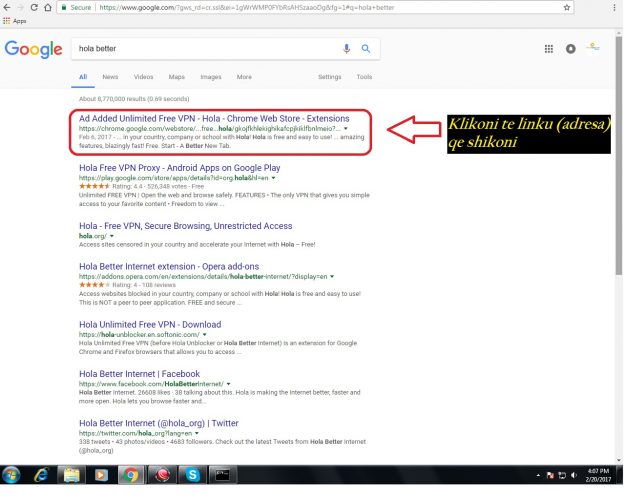Open the Windows Start menu
The image size is (625, 500).
[x=11, y=475]
